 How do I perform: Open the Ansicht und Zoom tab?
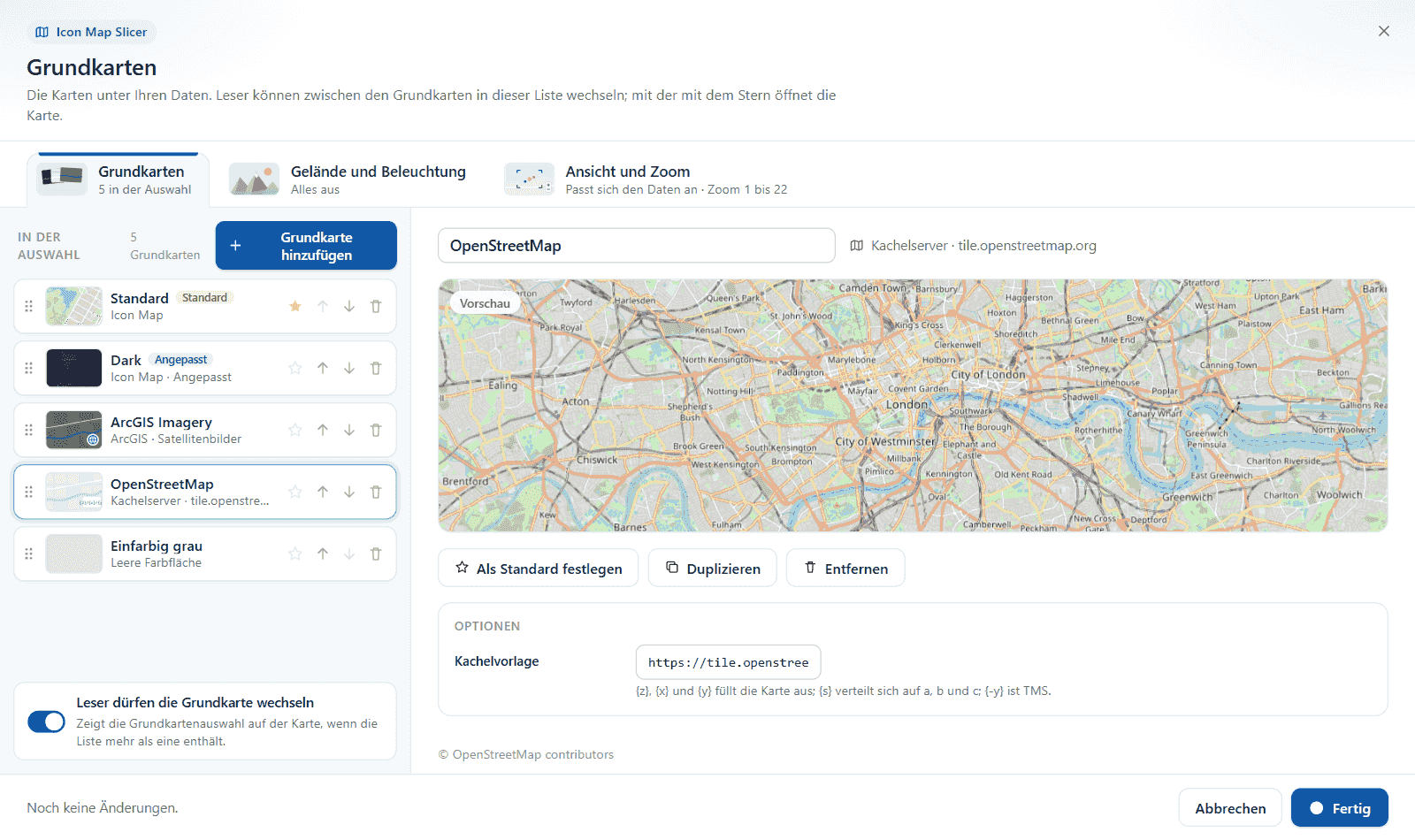[646, 179]
